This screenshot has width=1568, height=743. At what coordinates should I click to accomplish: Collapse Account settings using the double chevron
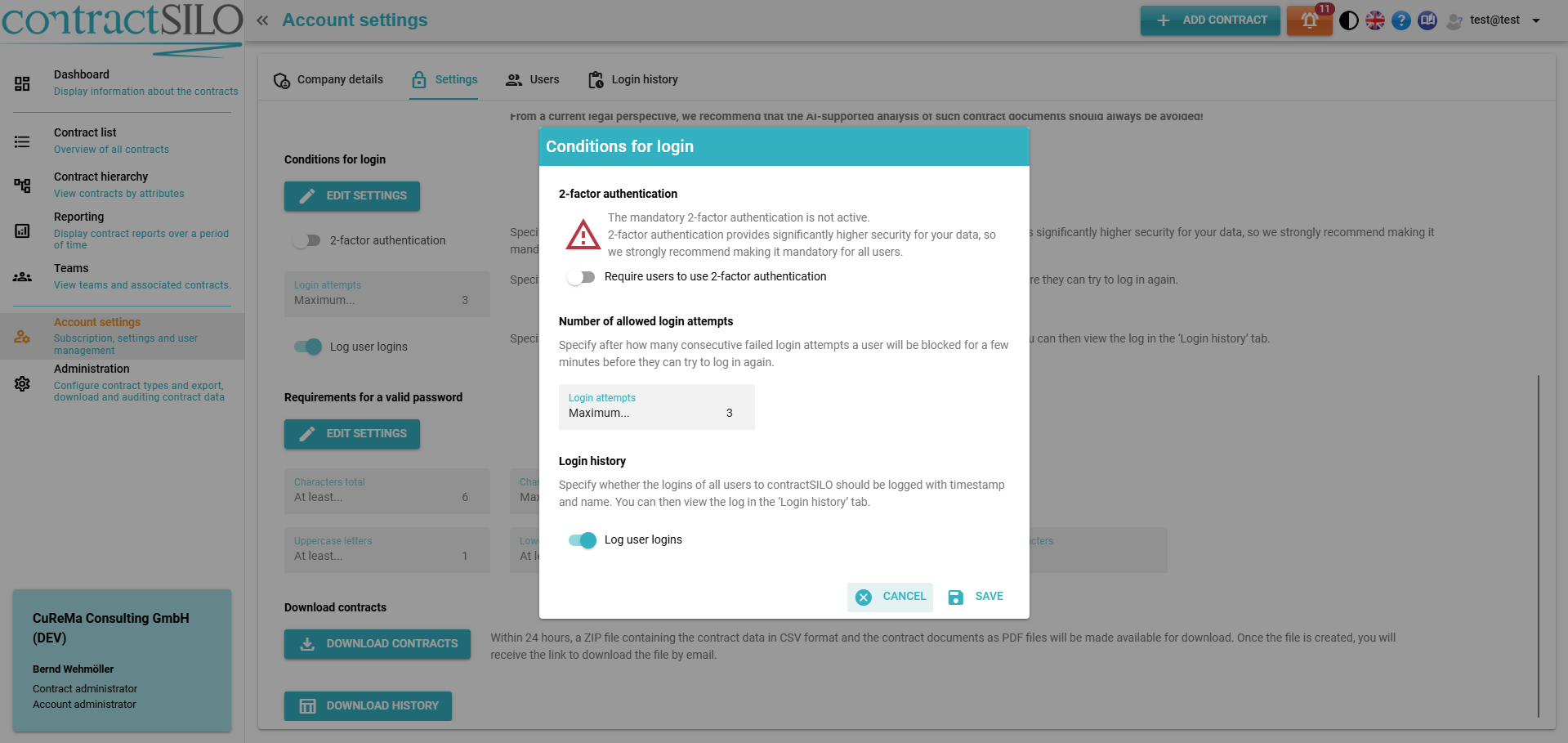262,20
